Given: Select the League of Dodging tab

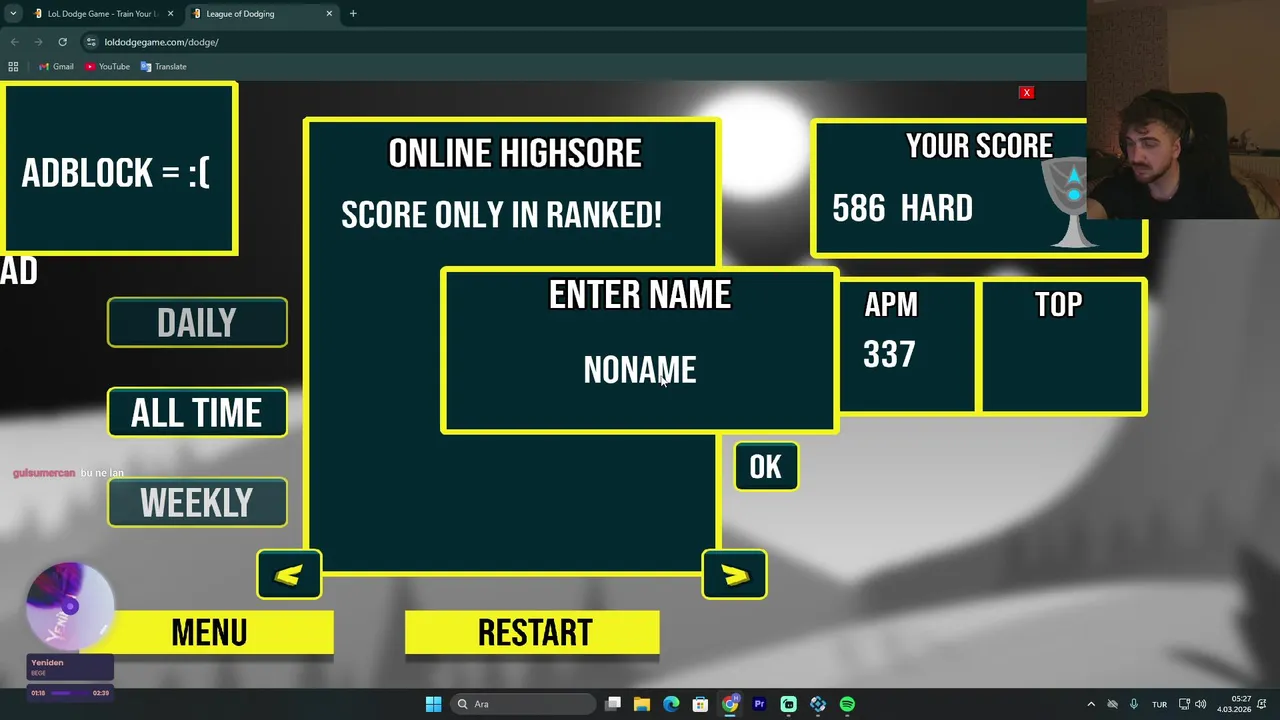Looking at the screenshot, I should [262, 14].
